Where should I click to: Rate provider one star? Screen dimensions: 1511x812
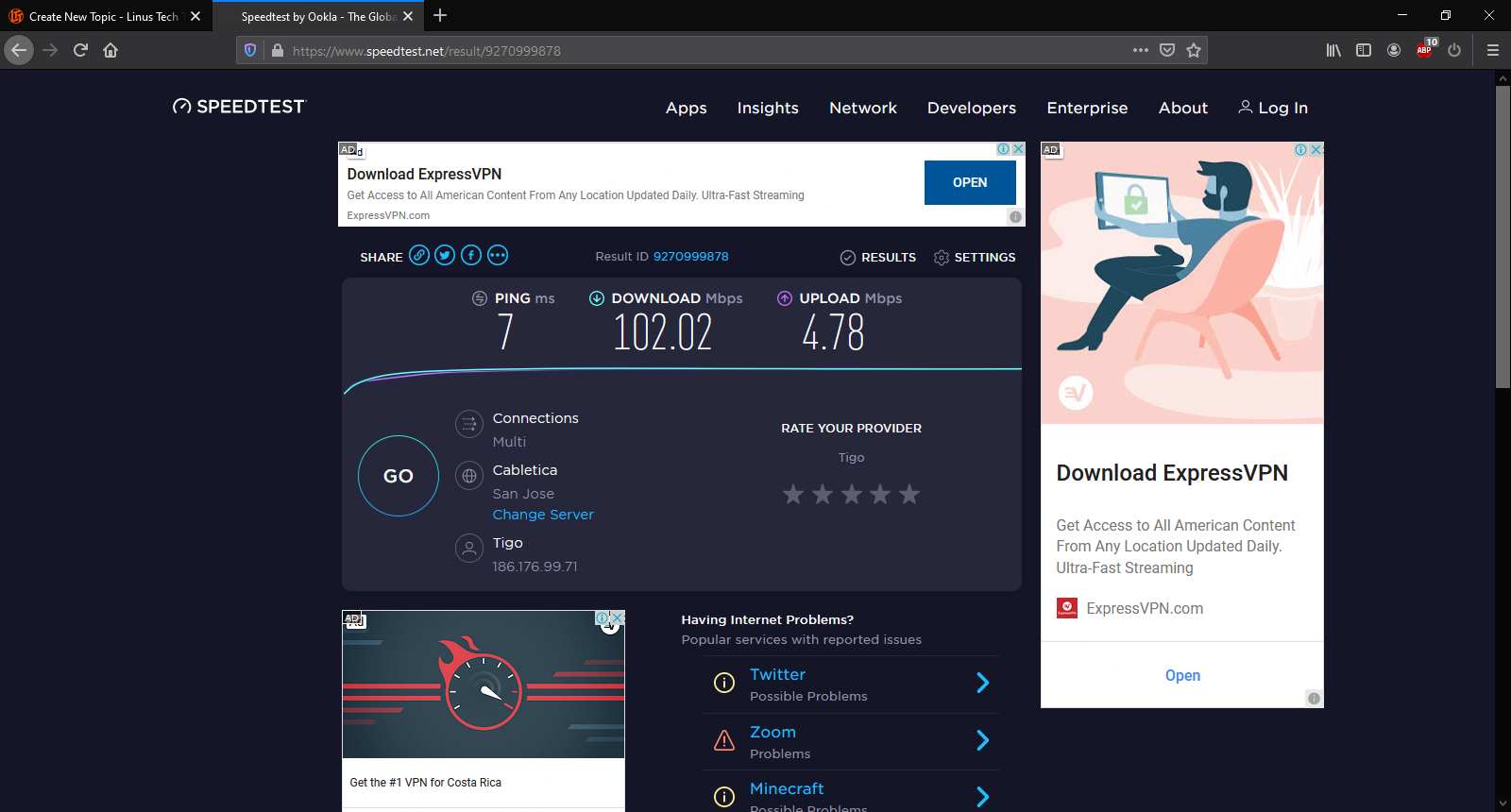(793, 494)
